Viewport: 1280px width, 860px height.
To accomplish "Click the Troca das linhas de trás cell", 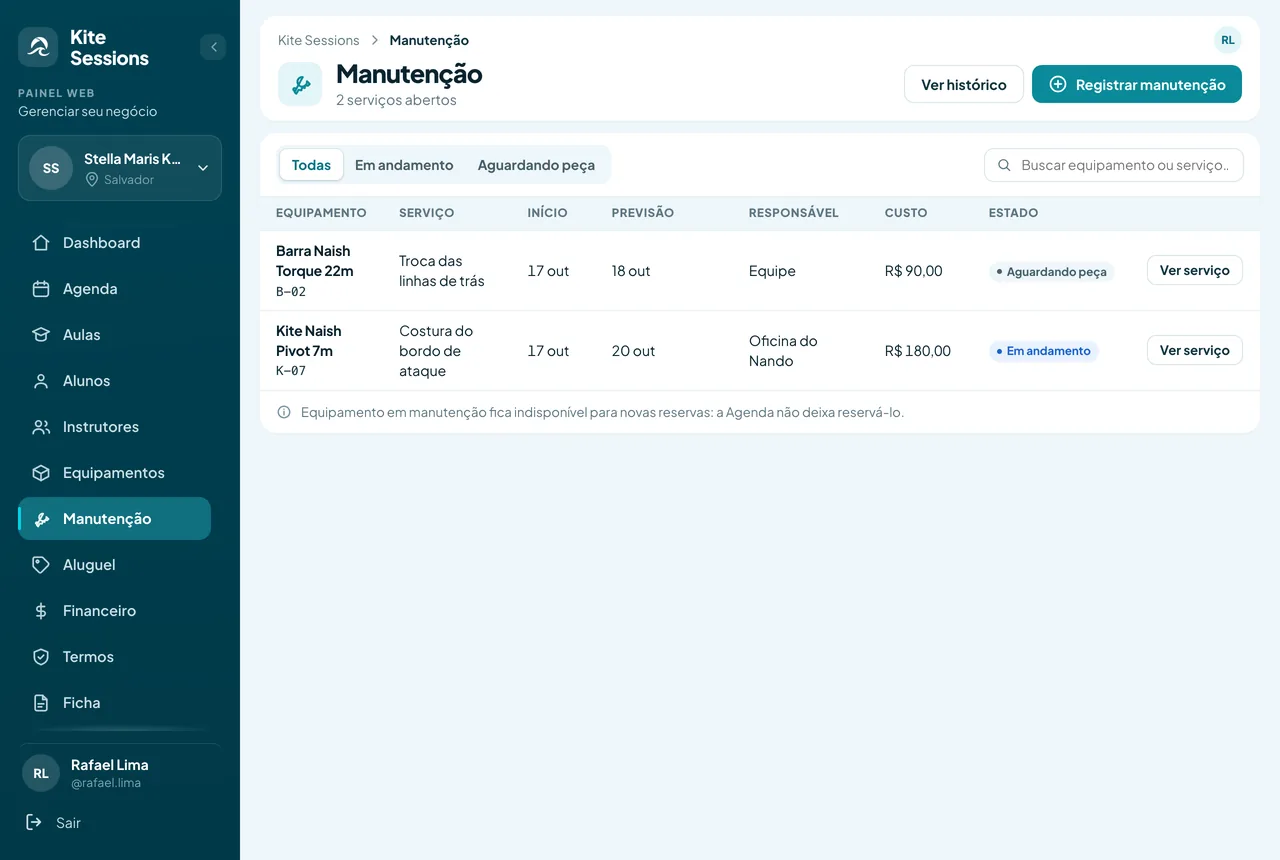I will tap(442, 271).
